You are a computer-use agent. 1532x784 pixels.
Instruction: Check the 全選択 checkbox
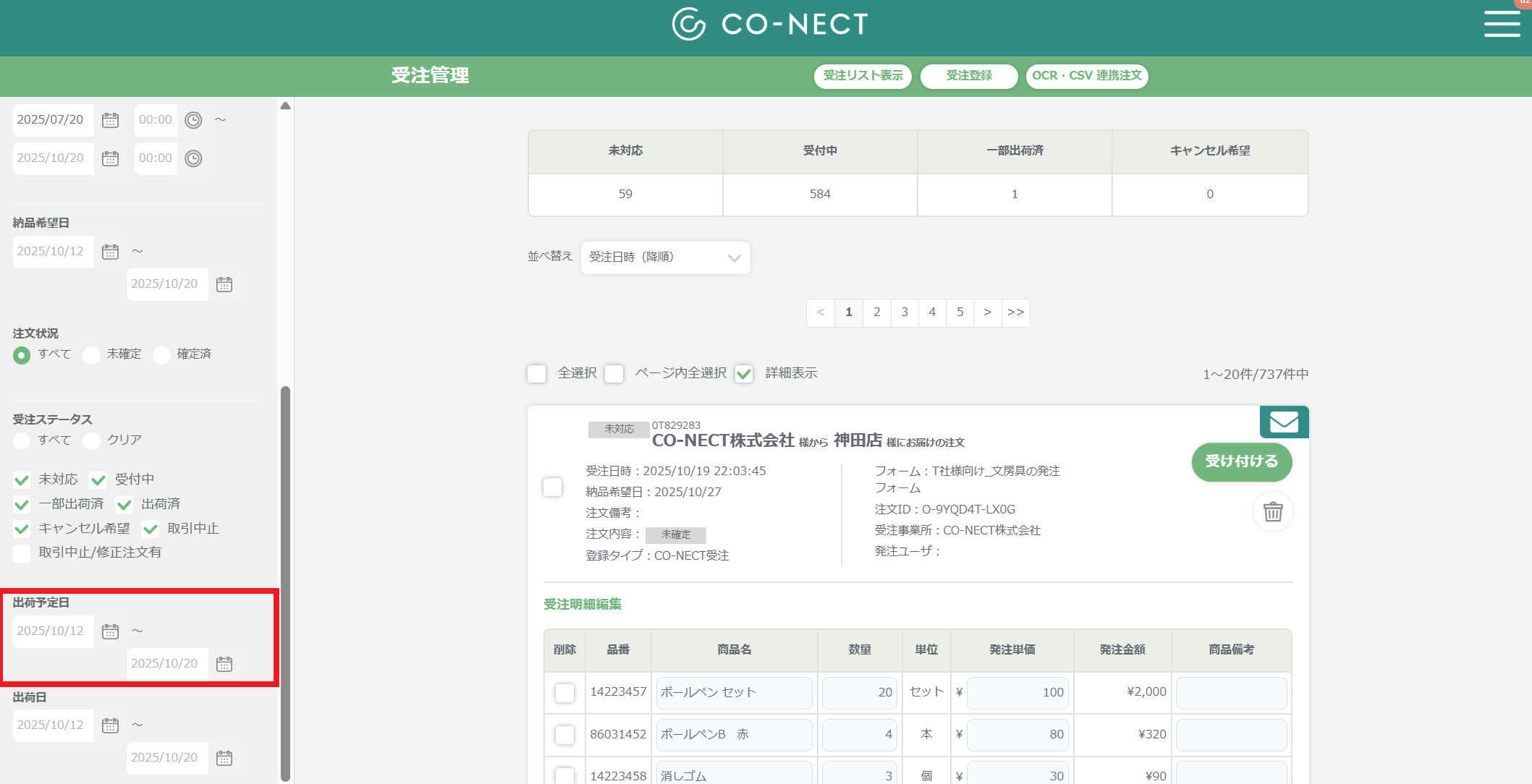click(x=536, y=374)
